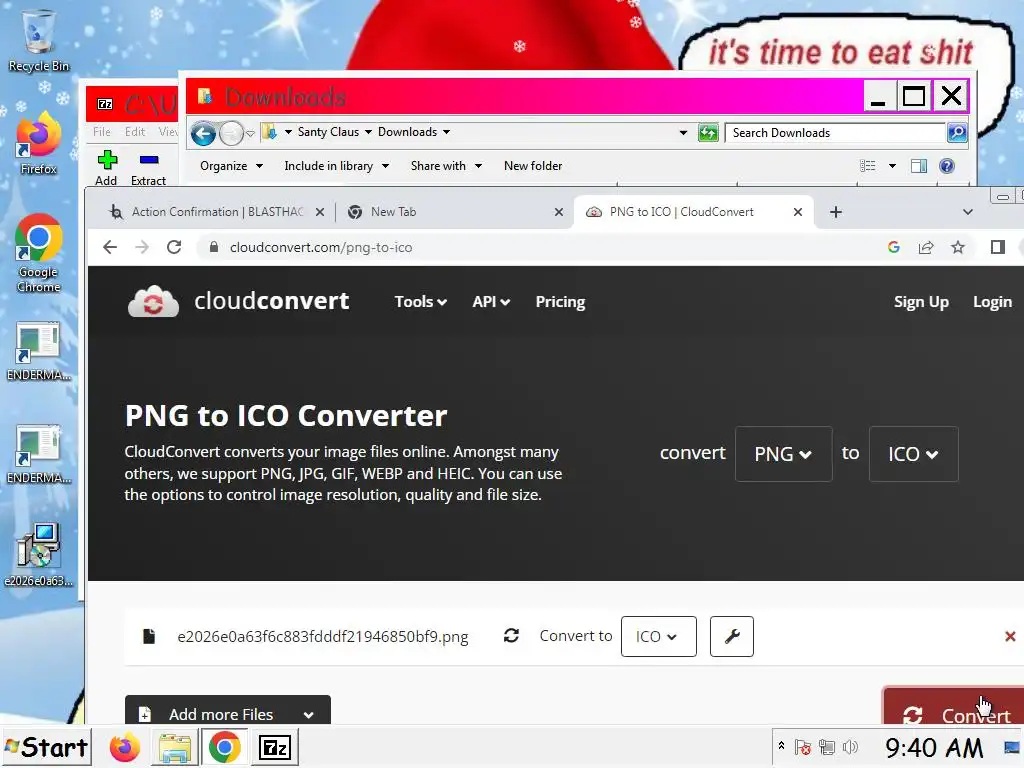1024x768 pixels.
Task: Expand the Organize menu in Downloads
Action: click(x=232, y=166)
